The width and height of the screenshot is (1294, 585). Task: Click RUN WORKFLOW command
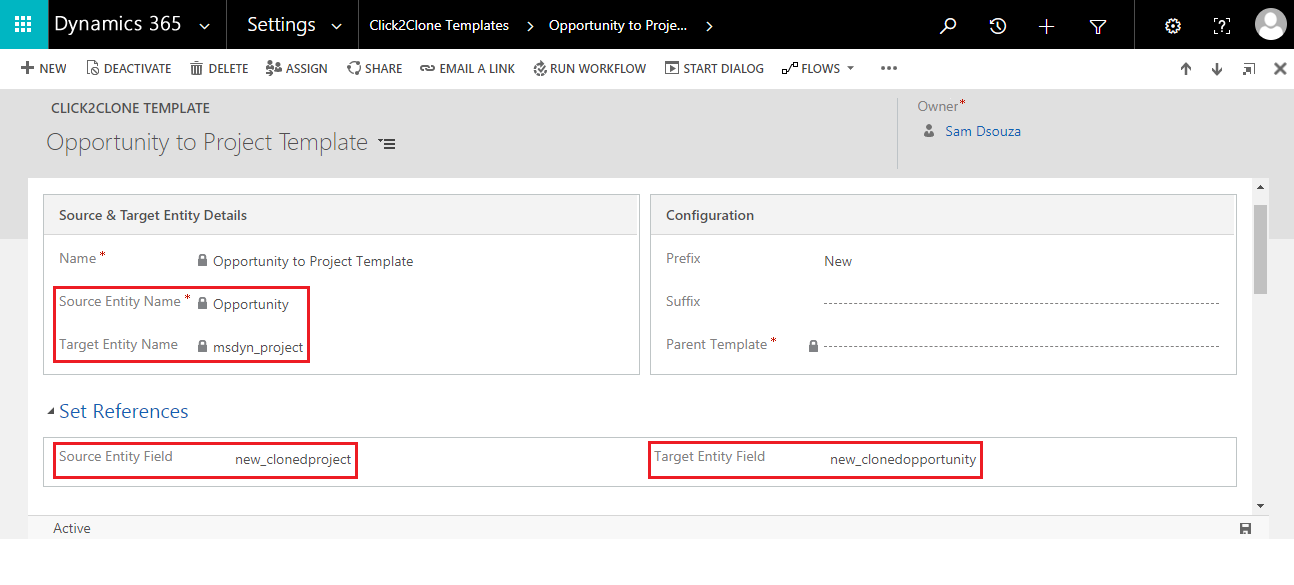(x=590, y=69)
